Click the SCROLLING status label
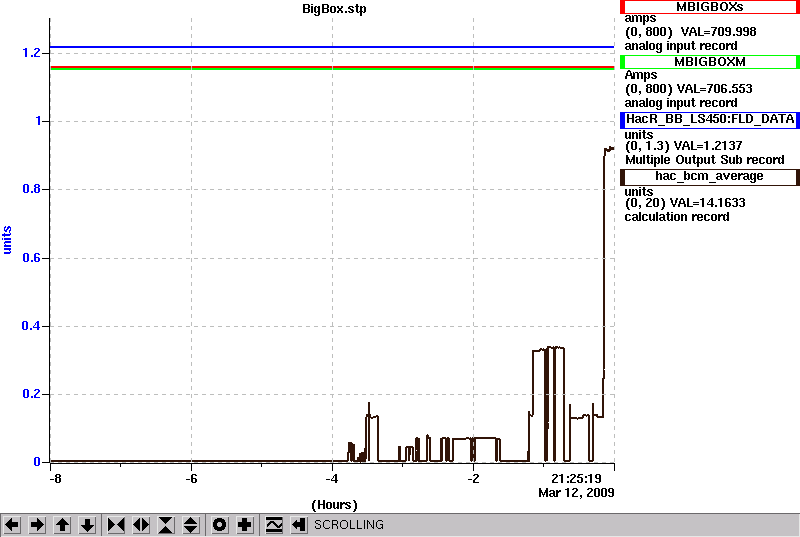This screenshot has width=800, height=537. click(349, 525)
